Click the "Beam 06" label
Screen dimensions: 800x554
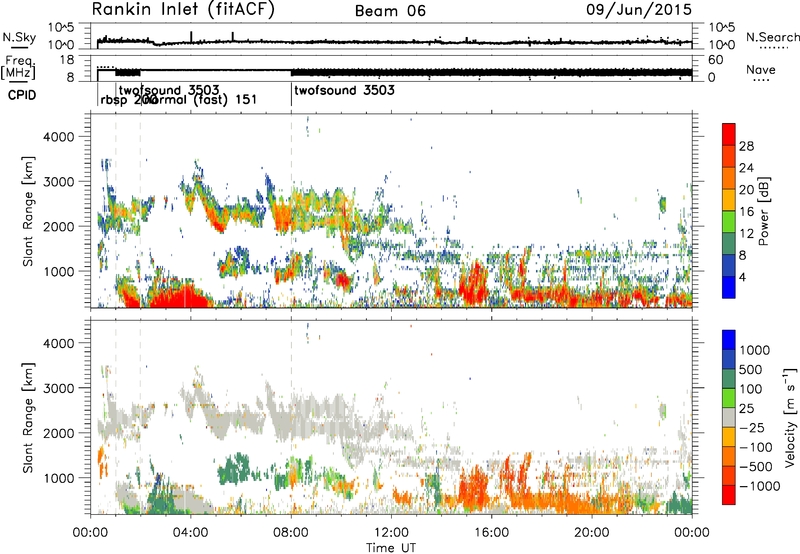point(390,11)
